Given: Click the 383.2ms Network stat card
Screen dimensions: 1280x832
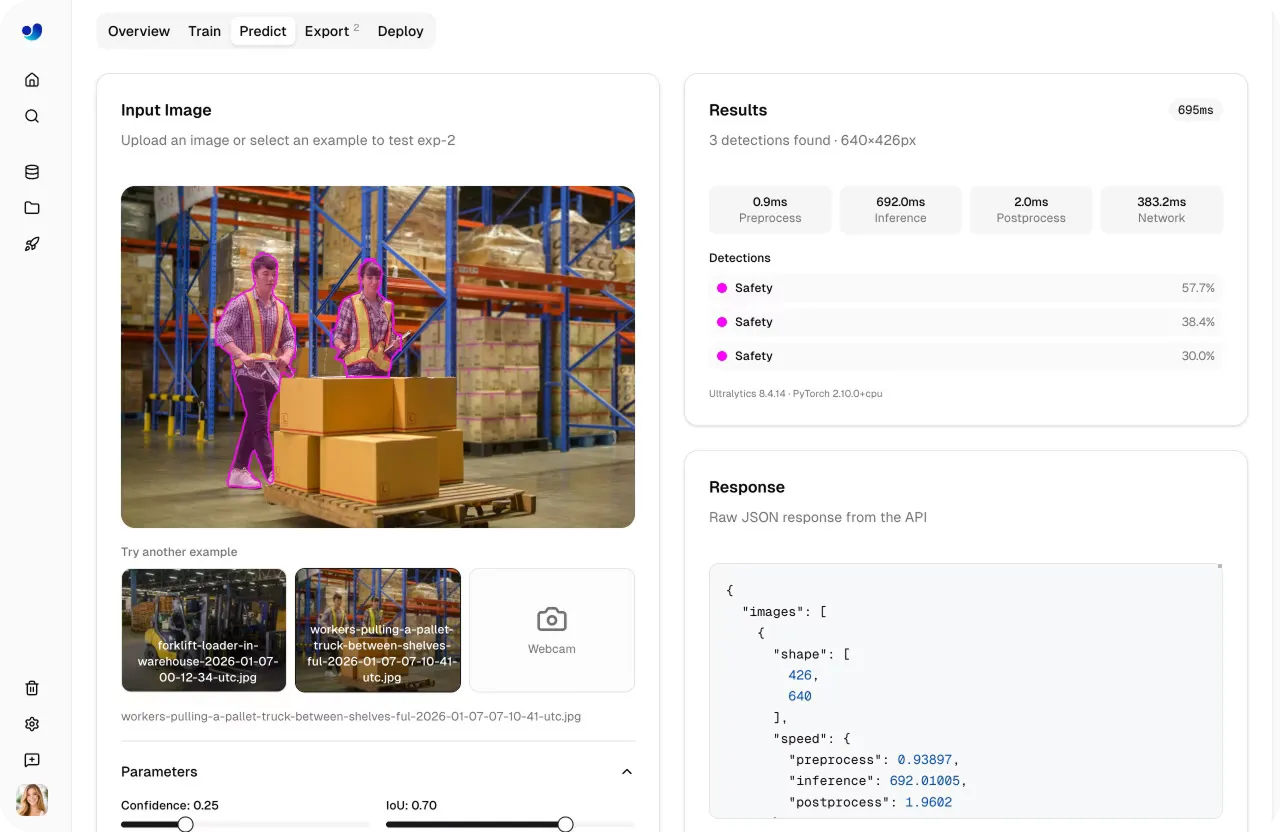Looking at the screenshot, I should tap(1162, 210).
